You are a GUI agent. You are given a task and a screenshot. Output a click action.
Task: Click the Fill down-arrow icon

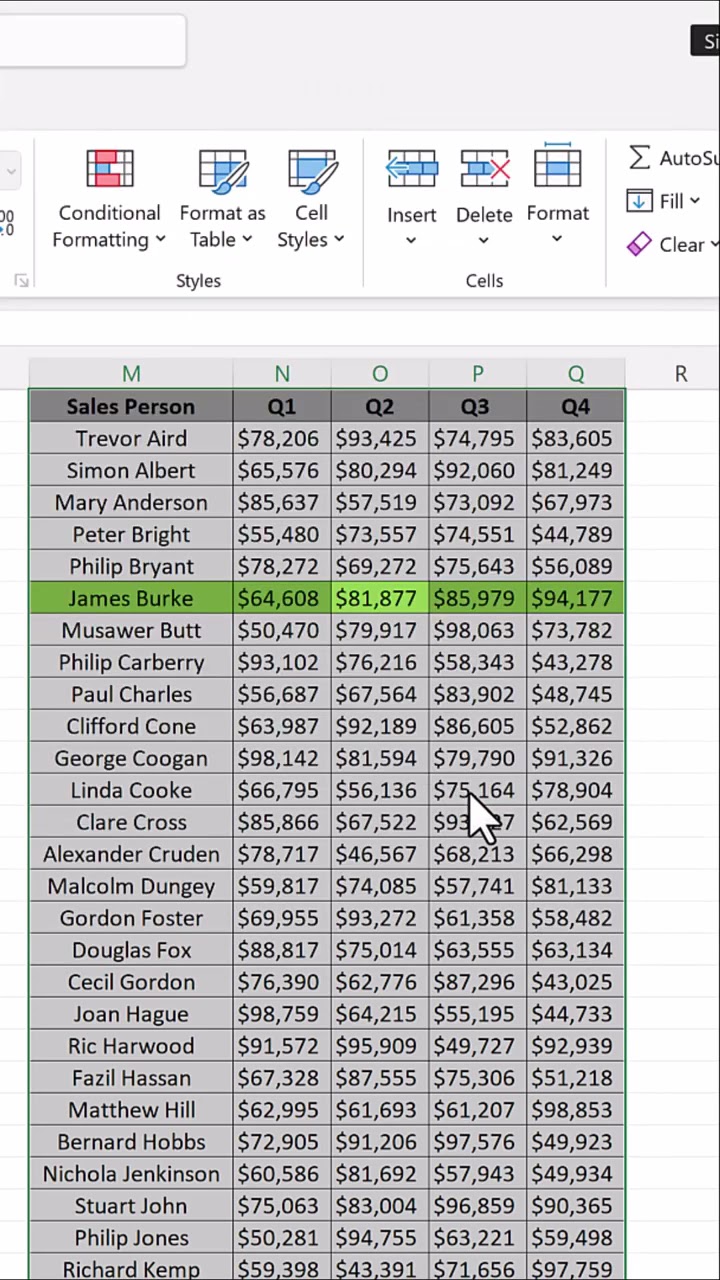pyautogui.click(x=640, y=201)
